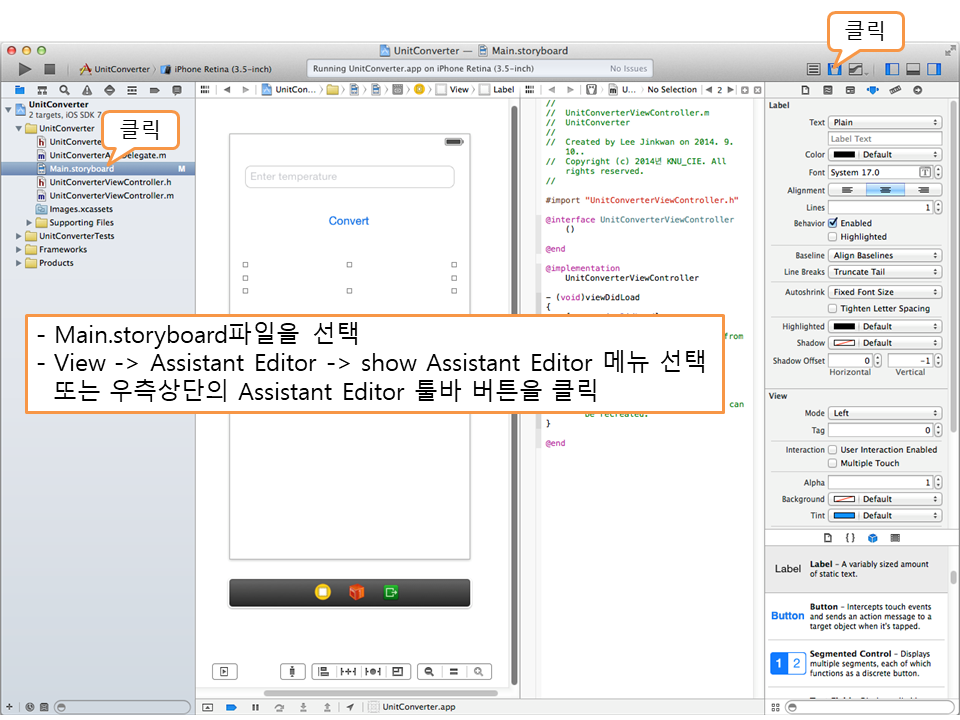Image resolution: width=960 pixels, height=720 pixels.
Task: Open the Size inspector ruler icon
Action: (x=894, y=90)
